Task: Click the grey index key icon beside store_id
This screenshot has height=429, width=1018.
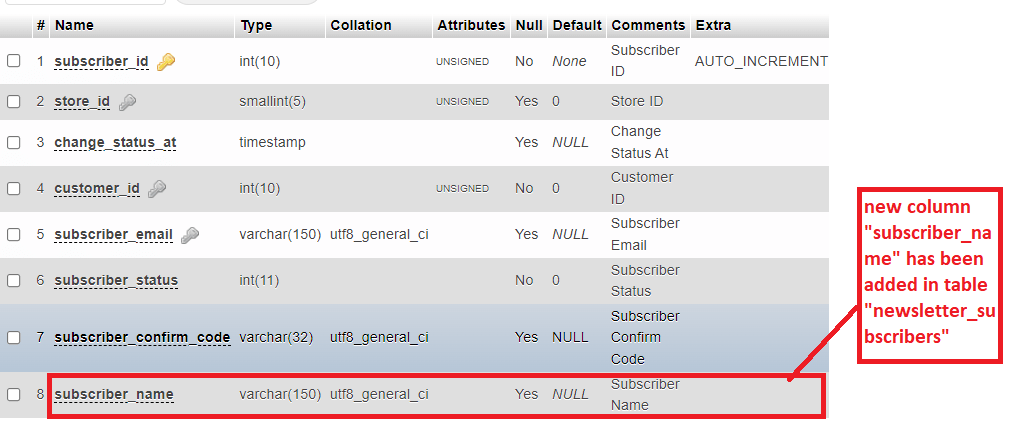Action: (x=127, y=102)
